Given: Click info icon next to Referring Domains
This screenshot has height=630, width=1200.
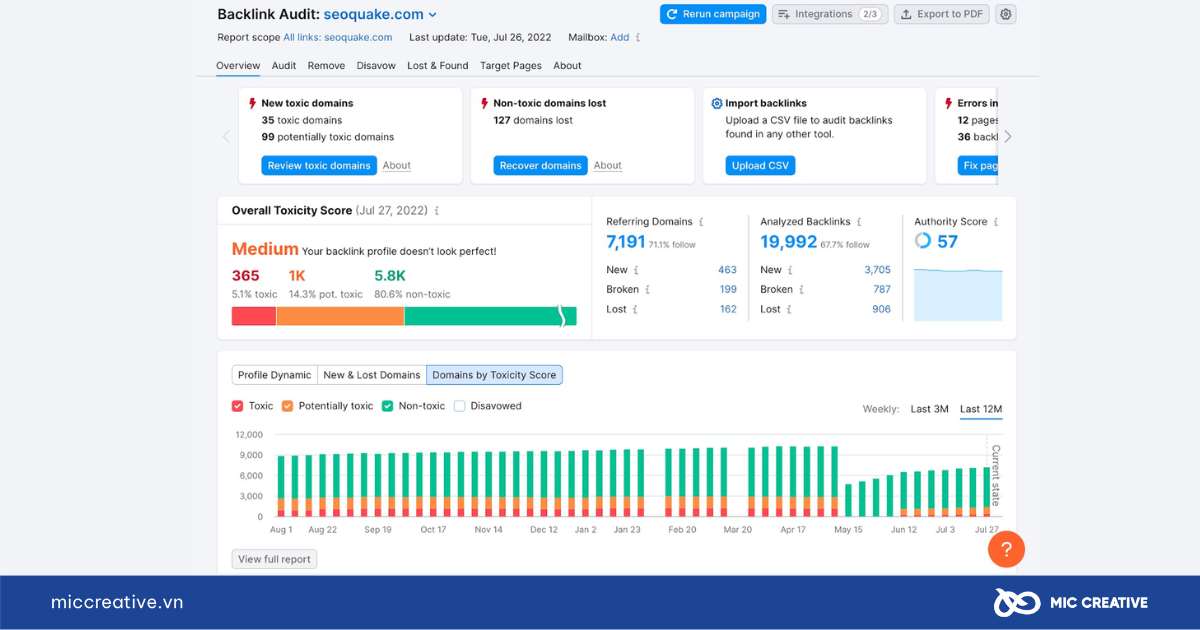Looking at the screenshot, I should pos(701,222).
